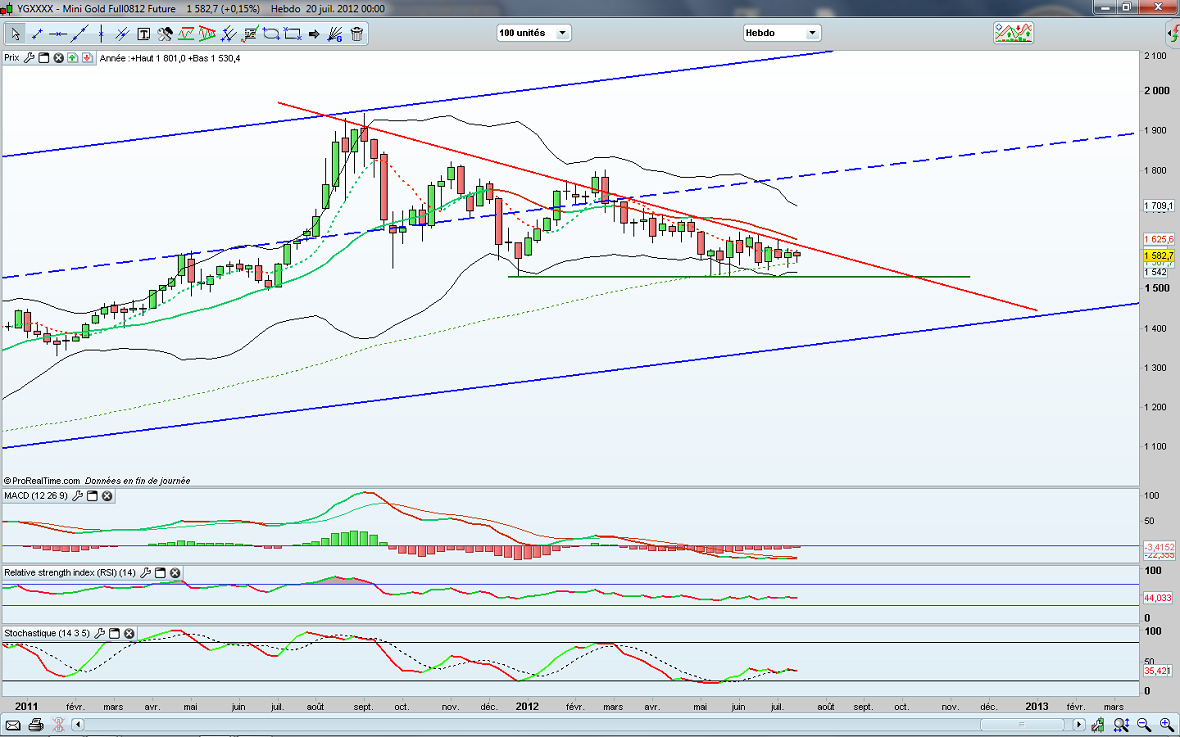The height and width of the screenshot is (737, 1180).
Task: Toggle the RSI panel window size
Action: pos(160,573)
